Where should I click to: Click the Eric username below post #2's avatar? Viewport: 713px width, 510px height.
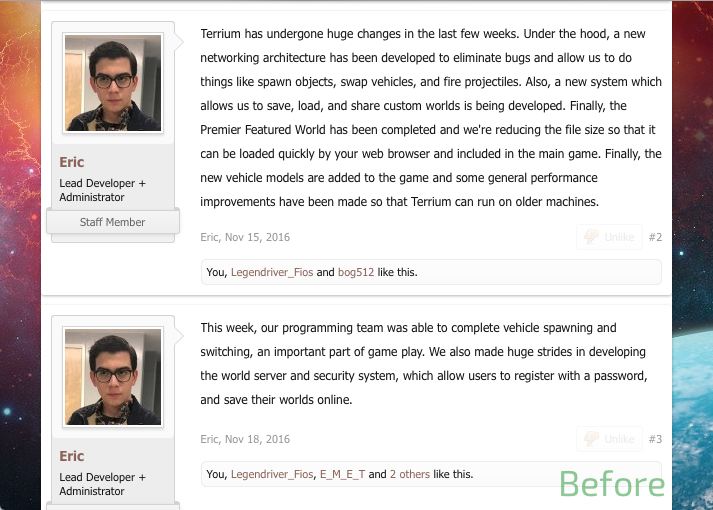coord(72,162)
